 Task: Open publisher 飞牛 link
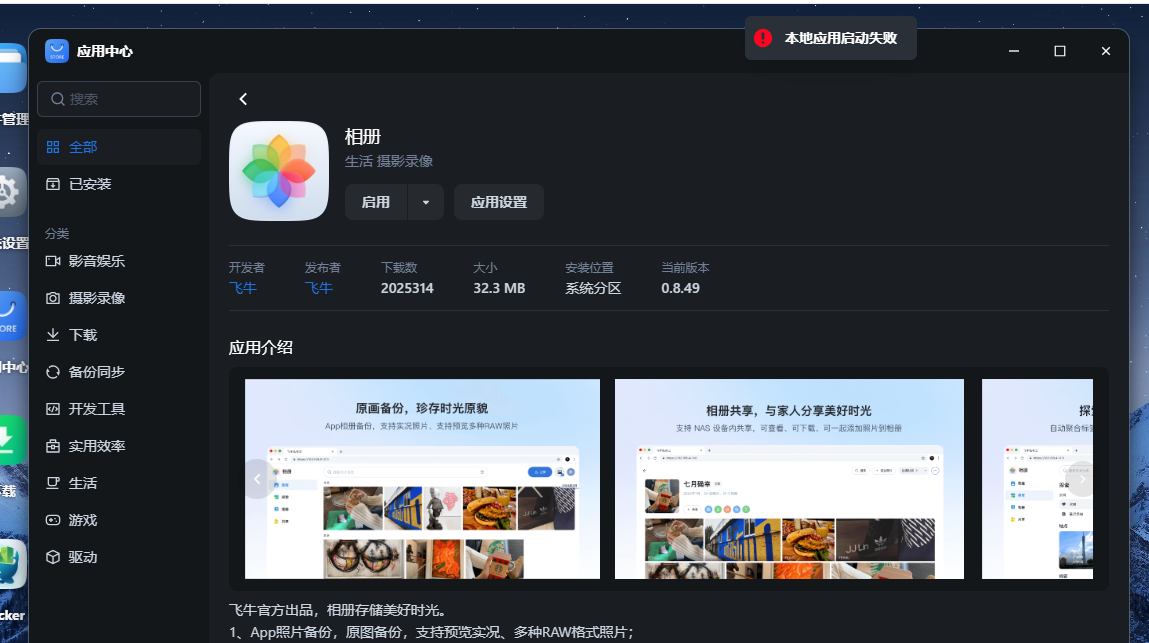click(319, 288)
